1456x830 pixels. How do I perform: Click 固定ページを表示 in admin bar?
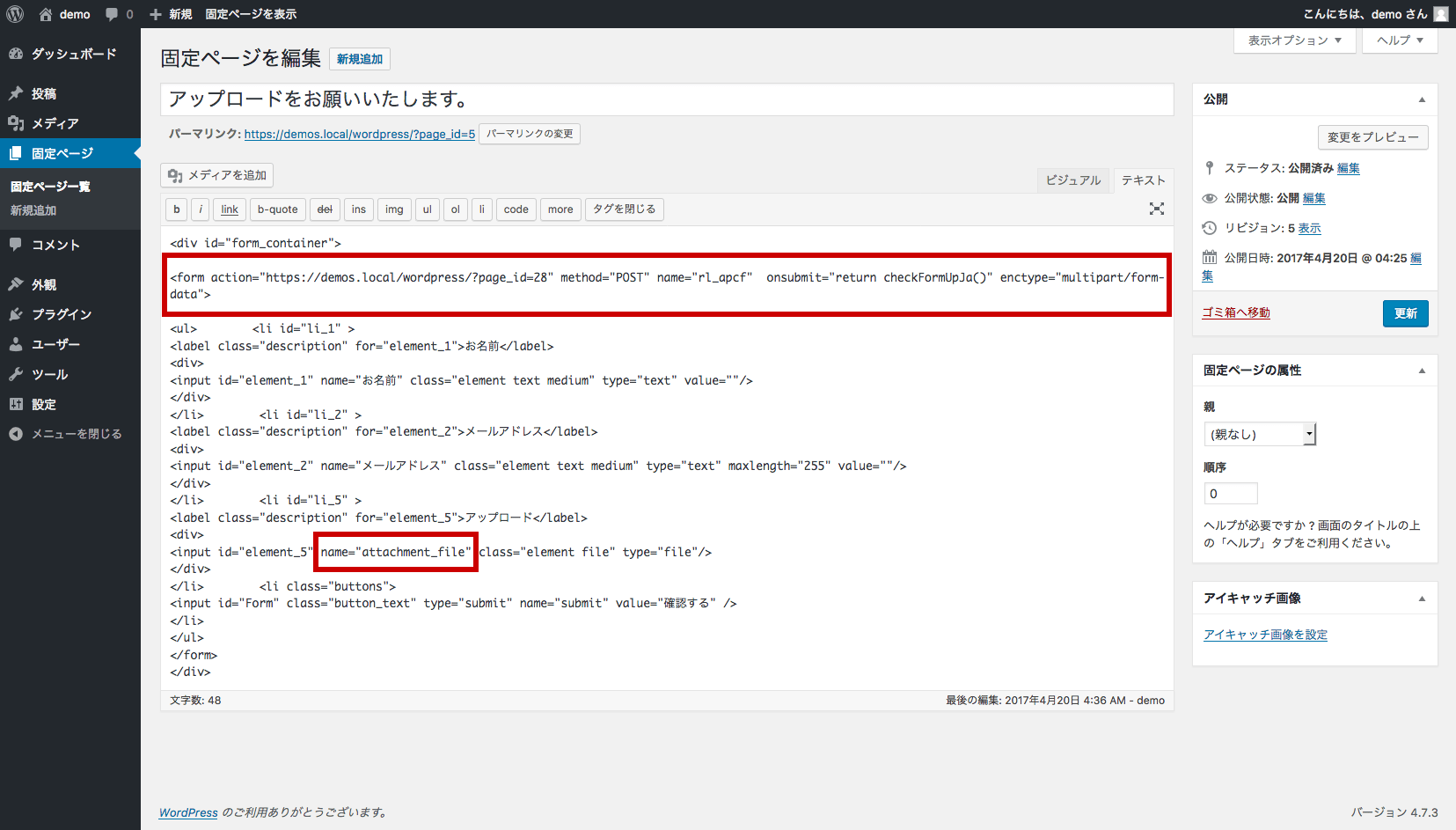click(x=251, y=14)
